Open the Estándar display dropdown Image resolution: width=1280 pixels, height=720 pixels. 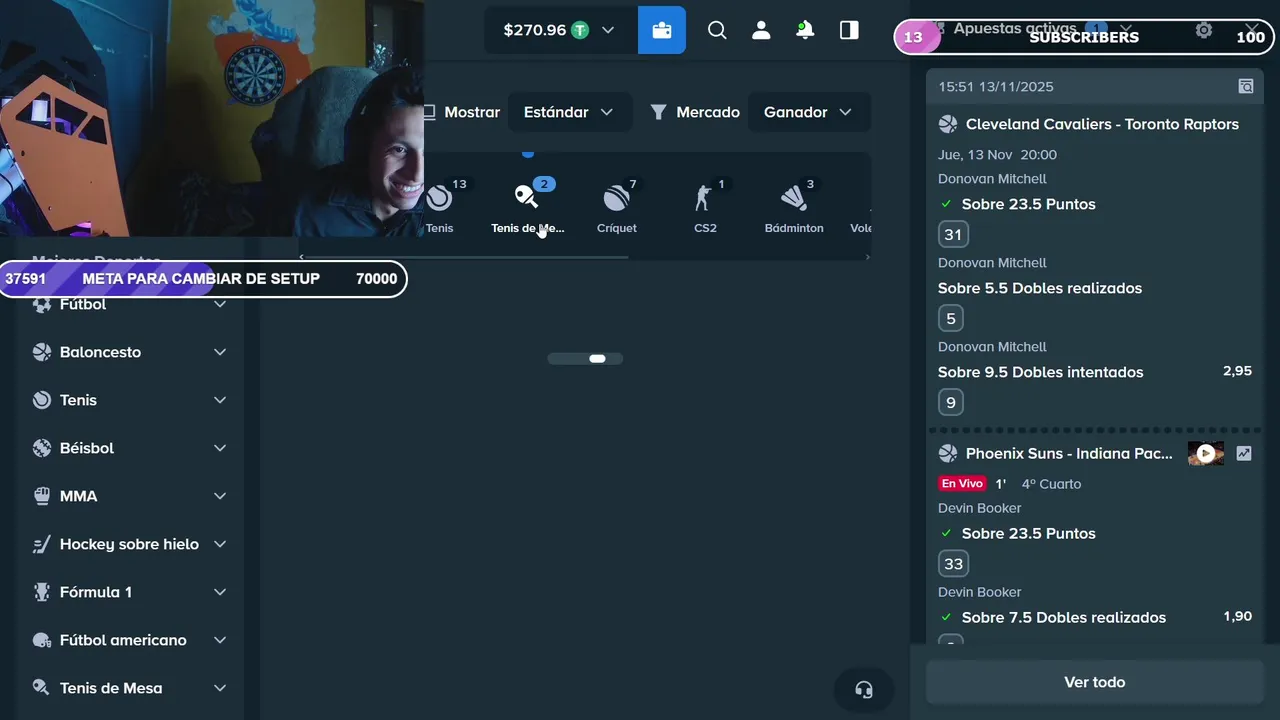[x=570, y=112]
